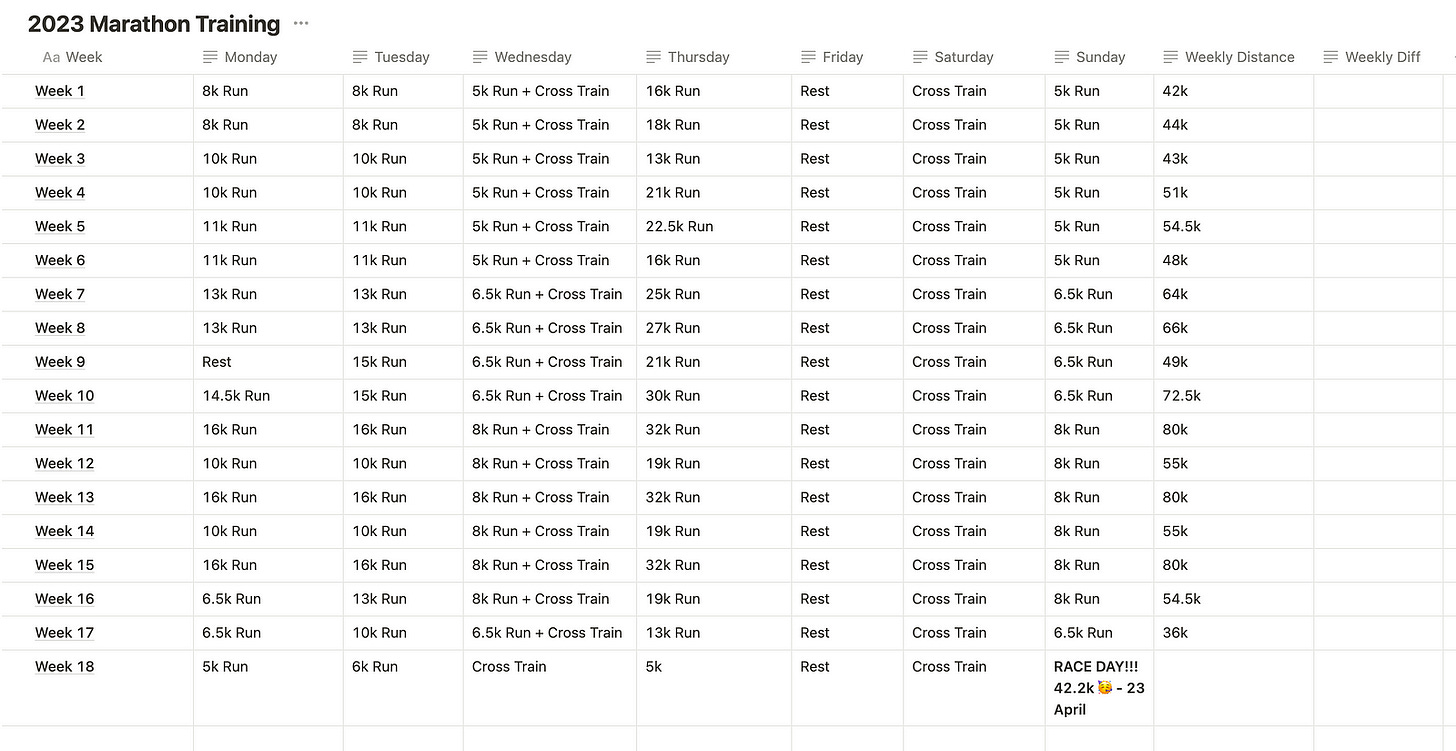Select Week 9 Tuesday 15k Run cell

[403, 362]
